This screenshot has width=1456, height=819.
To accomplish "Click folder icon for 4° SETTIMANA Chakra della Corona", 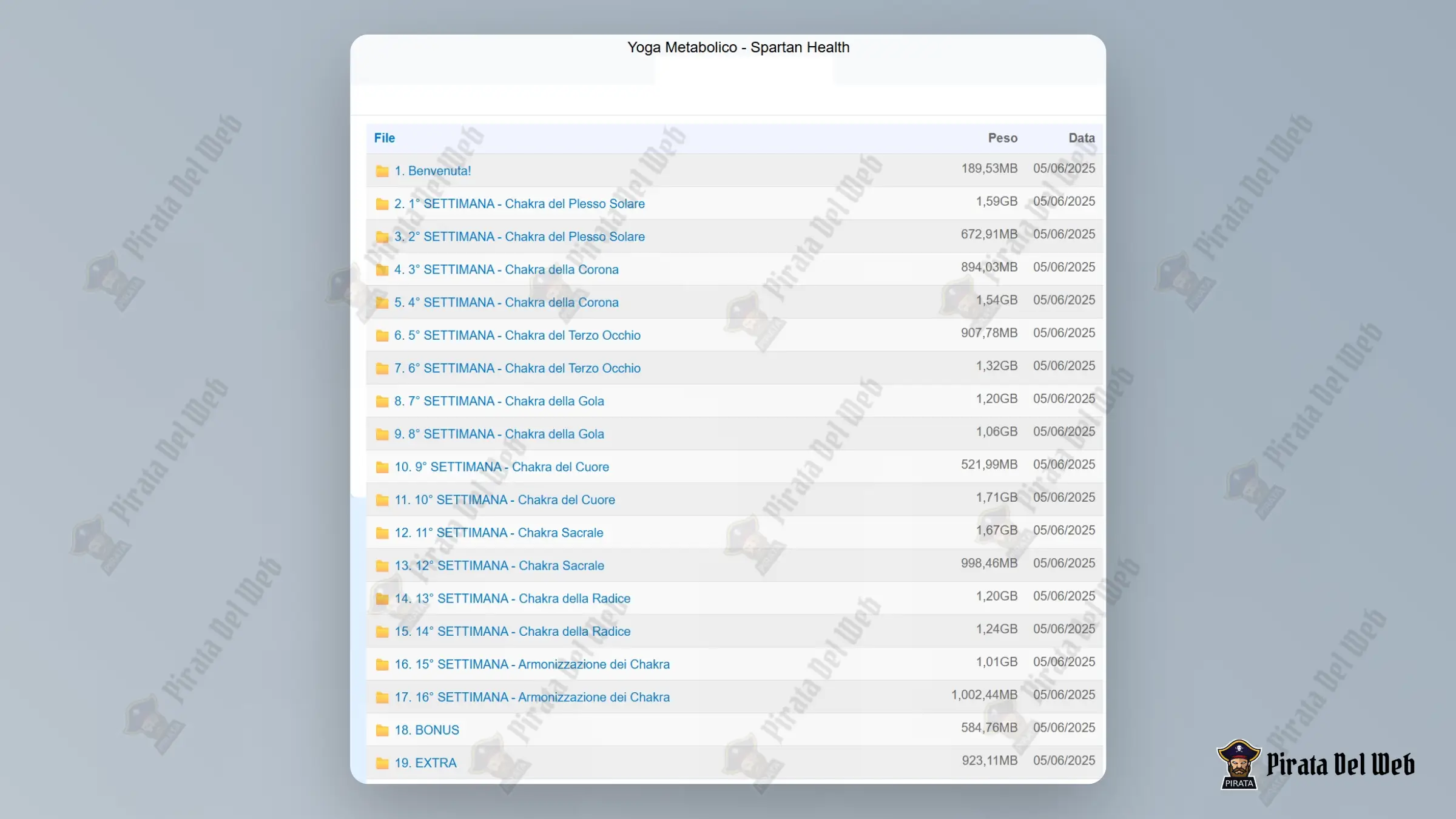I will coord(382,303).
